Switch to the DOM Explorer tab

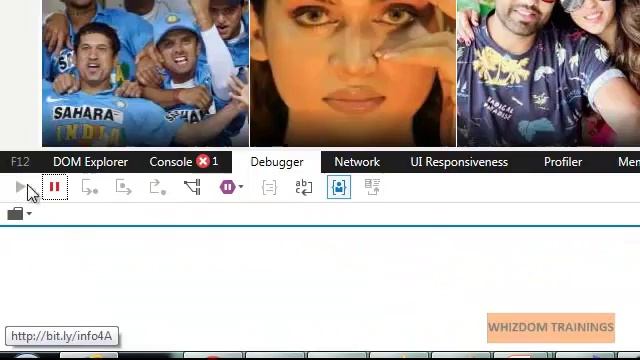pyautogui.click(x=91, y=162)
